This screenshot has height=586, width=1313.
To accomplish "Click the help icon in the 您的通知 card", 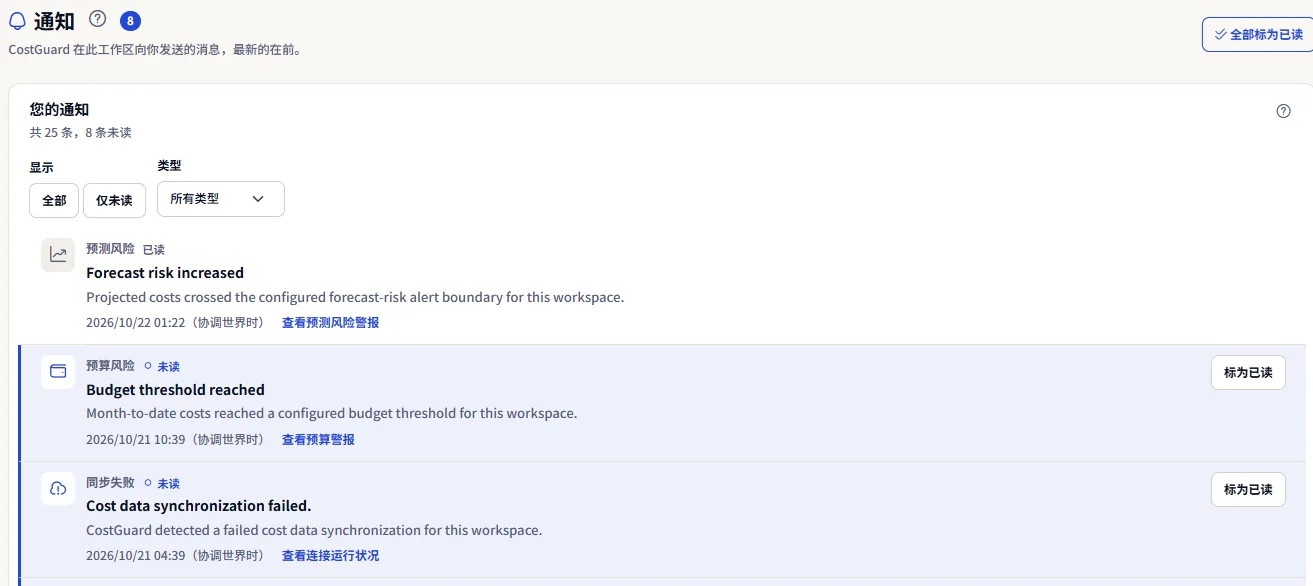I will (x=1284, y=111).
